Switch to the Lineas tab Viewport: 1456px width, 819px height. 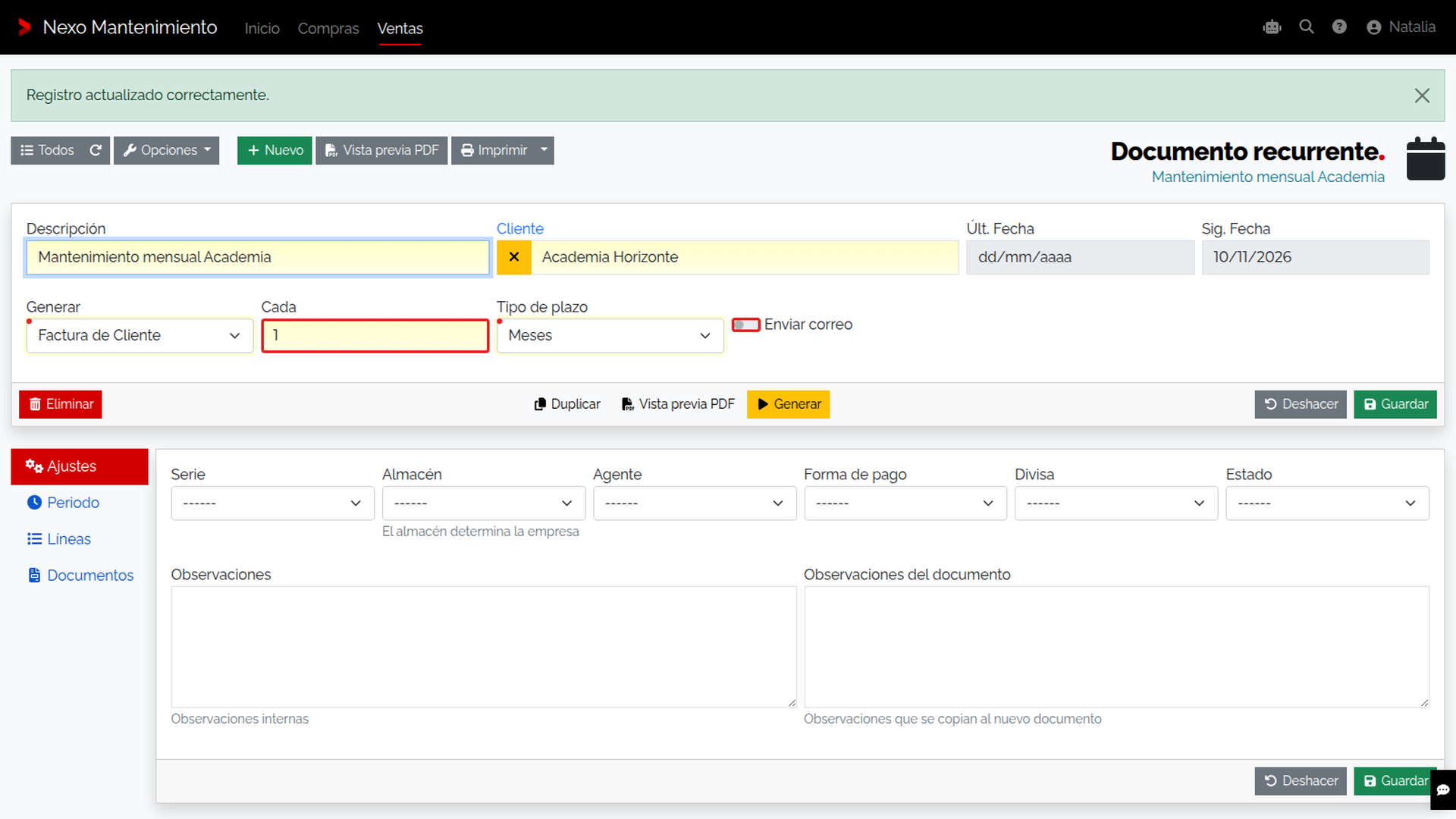(x=80, y=539)
